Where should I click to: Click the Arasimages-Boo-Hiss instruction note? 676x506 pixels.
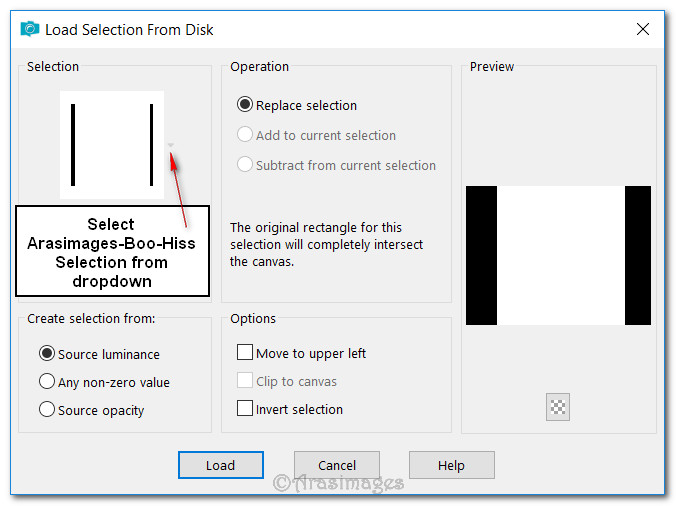(111, 252)
